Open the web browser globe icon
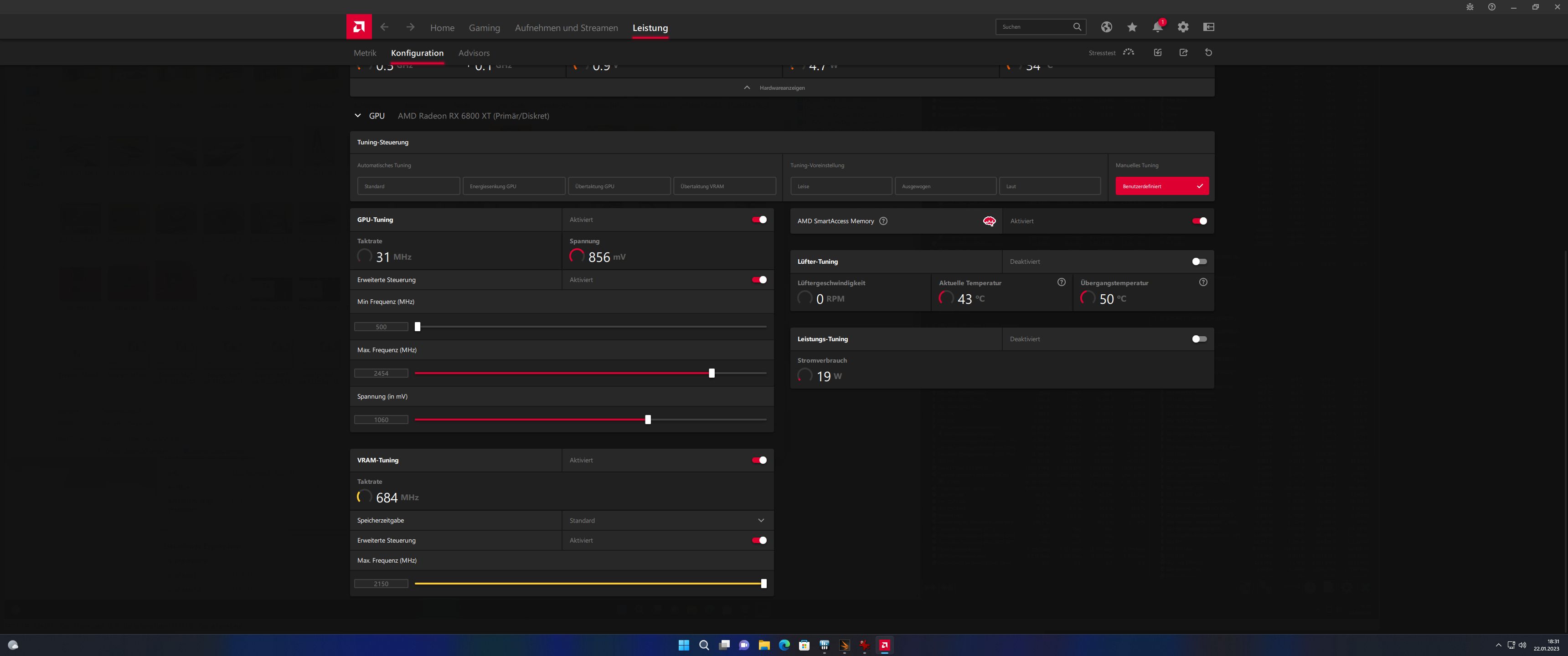Screen dimensions: 1568x656 (x=1106, y=27)
